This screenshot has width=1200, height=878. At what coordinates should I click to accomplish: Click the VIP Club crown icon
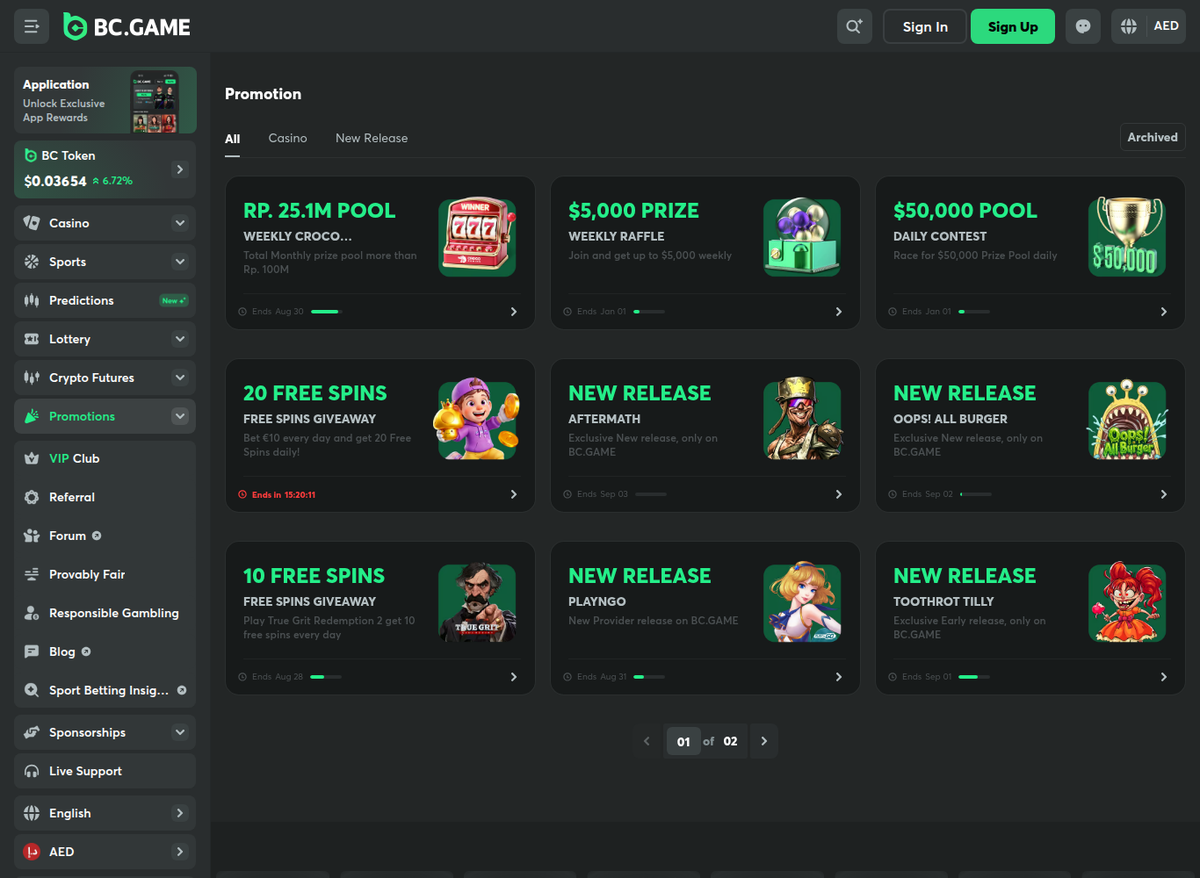point(31,458)
